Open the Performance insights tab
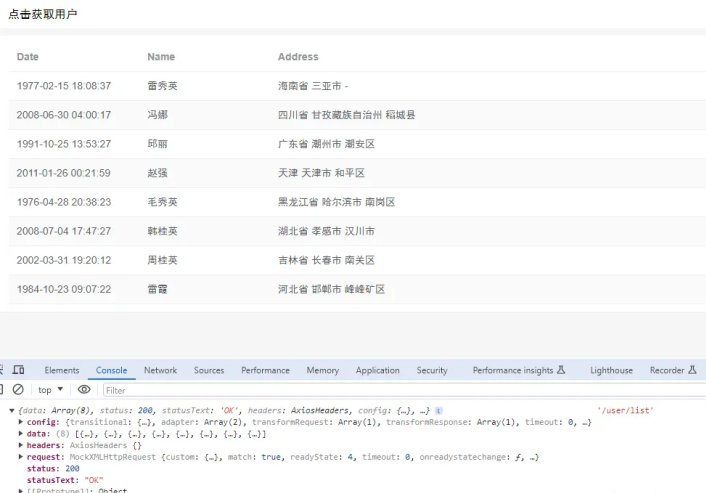Screen dimensions: 706x493 [519, 370]
